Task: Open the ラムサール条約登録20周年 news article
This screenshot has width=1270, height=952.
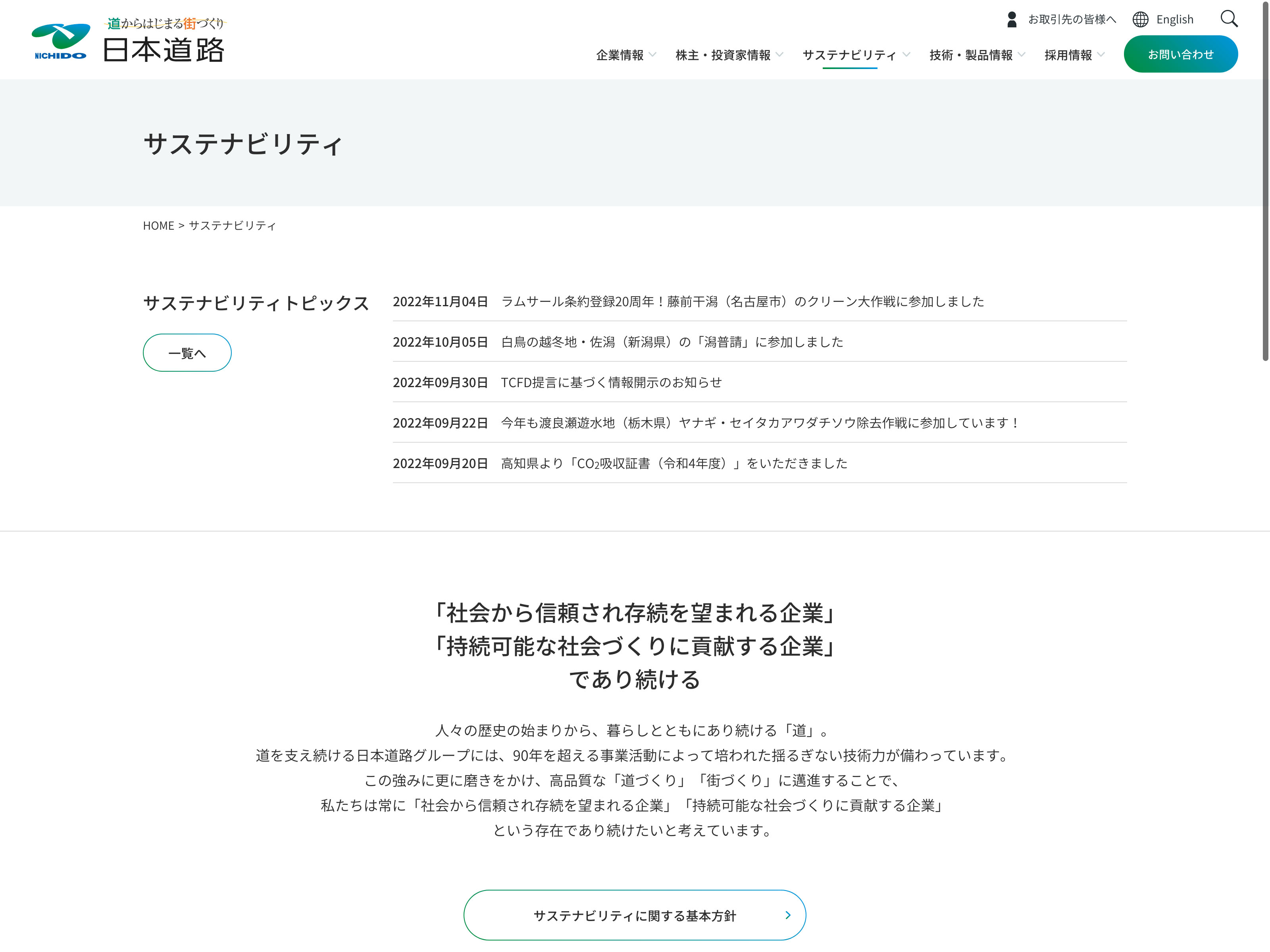Action: coord(742,302)
